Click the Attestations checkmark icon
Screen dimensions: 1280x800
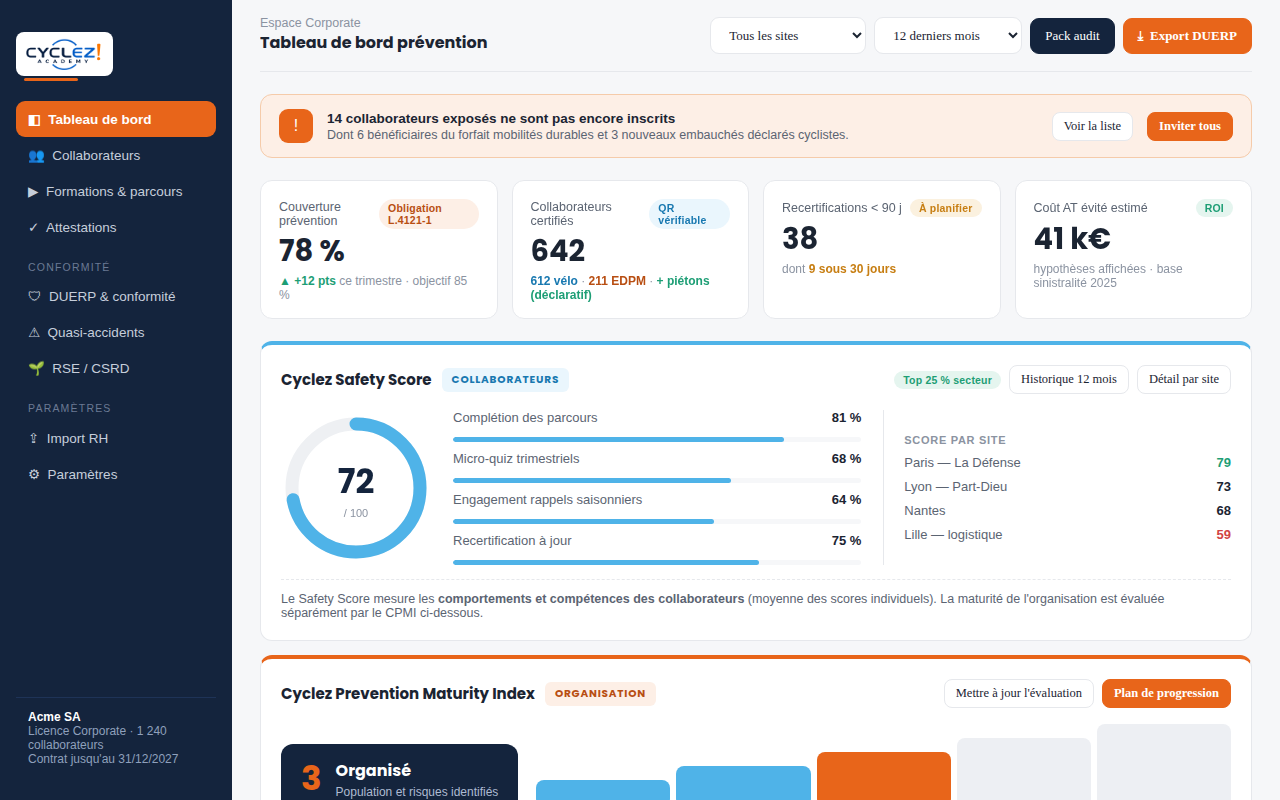click(33, 228)
